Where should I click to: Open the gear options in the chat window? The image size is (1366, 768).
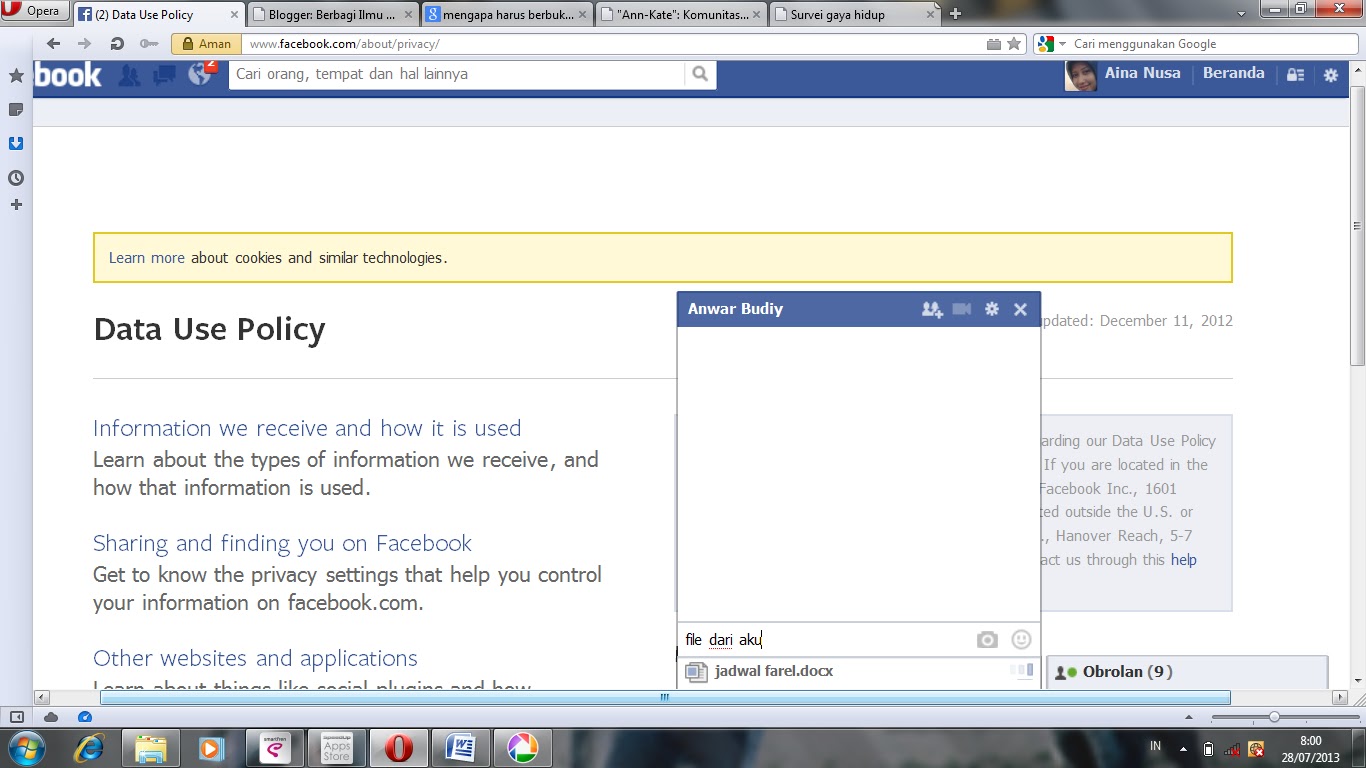pos(991,309)
